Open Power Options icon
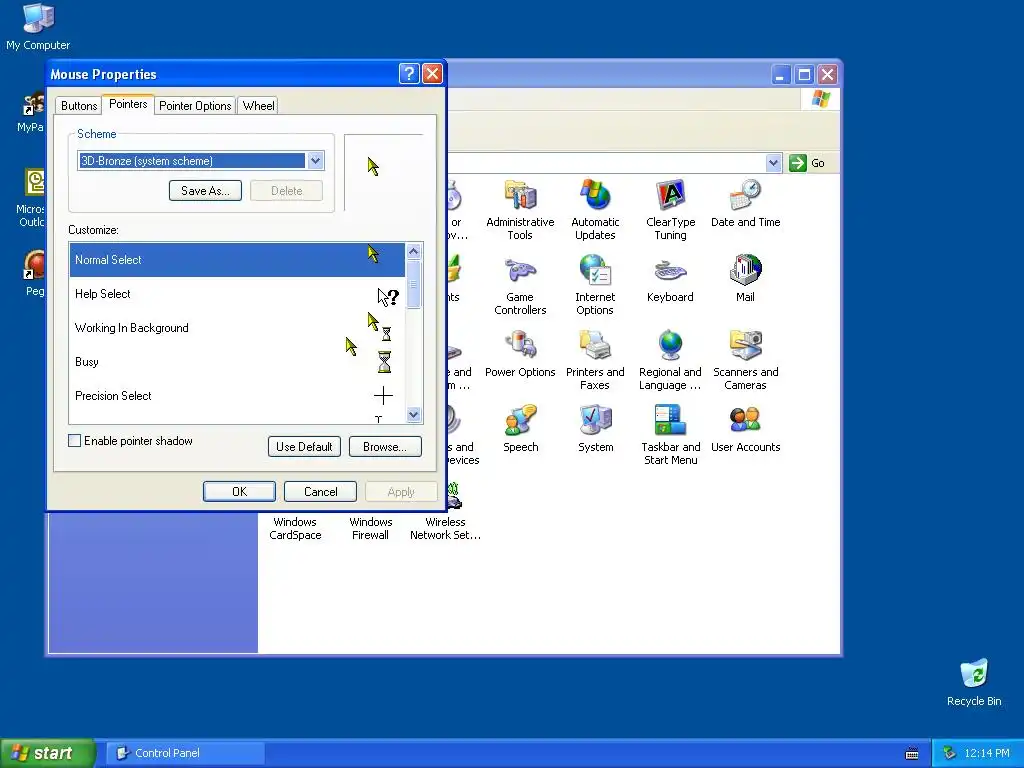 coord(520,353)
